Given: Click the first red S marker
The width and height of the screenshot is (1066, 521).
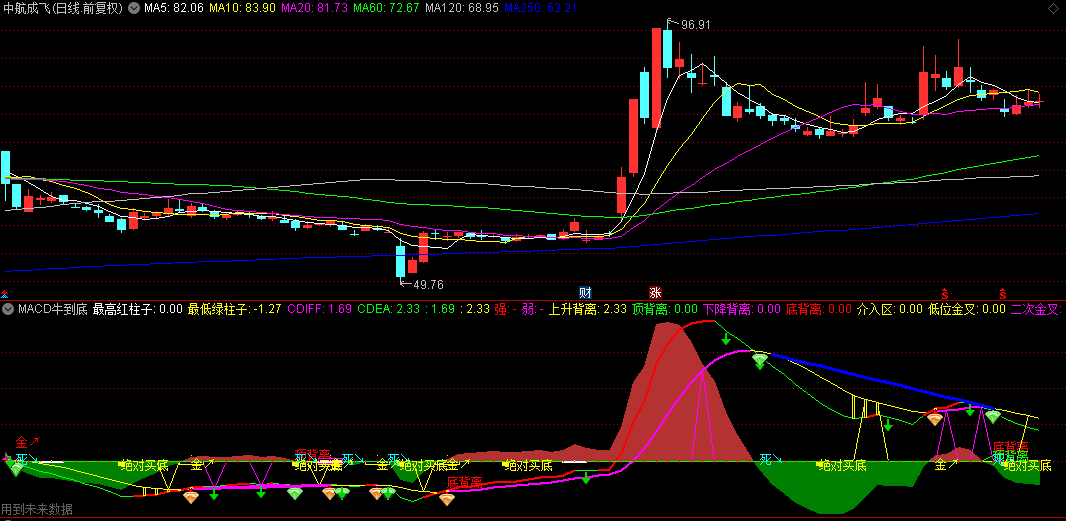Looking at the screenshot, I should 944,294.
